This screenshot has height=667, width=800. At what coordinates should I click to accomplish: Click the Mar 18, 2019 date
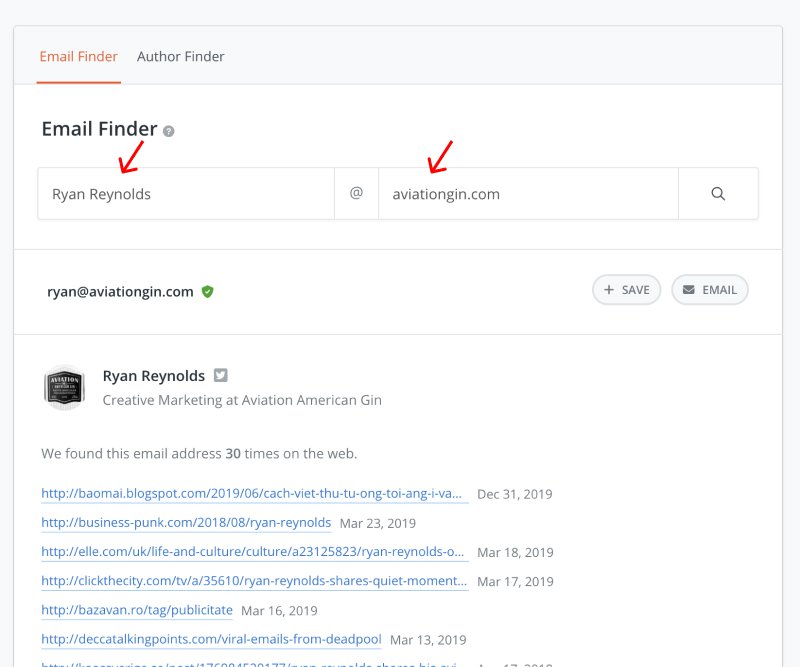point(515,552)
